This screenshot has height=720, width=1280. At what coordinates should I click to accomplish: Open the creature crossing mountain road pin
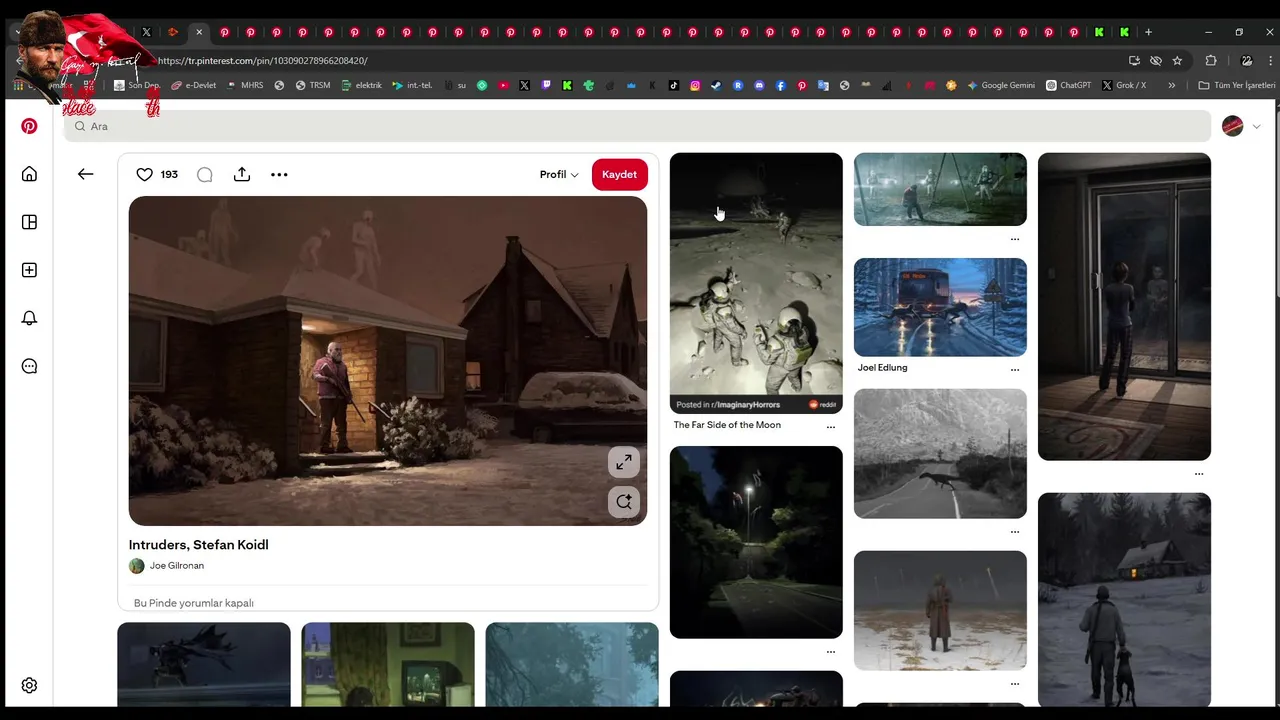click(940, 453)
